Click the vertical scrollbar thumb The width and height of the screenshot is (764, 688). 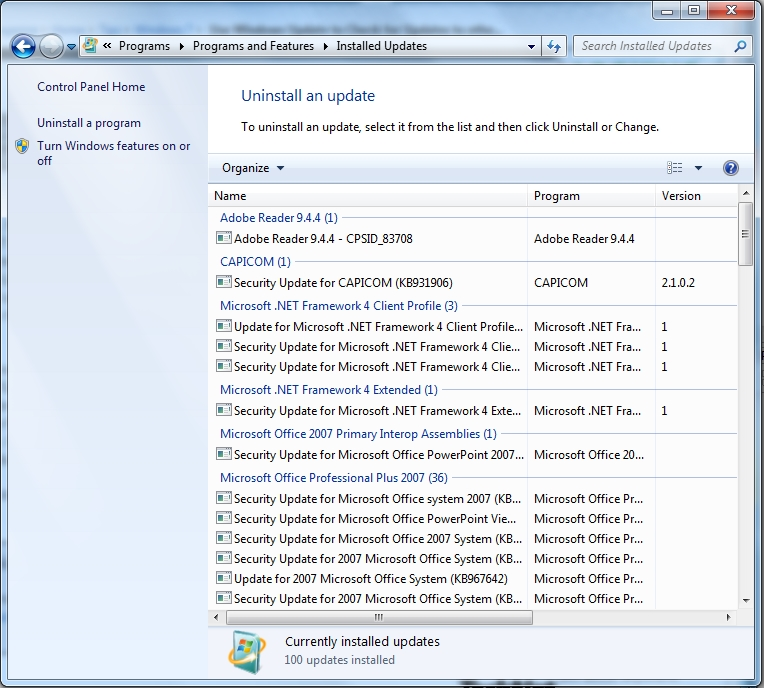coord(745,234)
